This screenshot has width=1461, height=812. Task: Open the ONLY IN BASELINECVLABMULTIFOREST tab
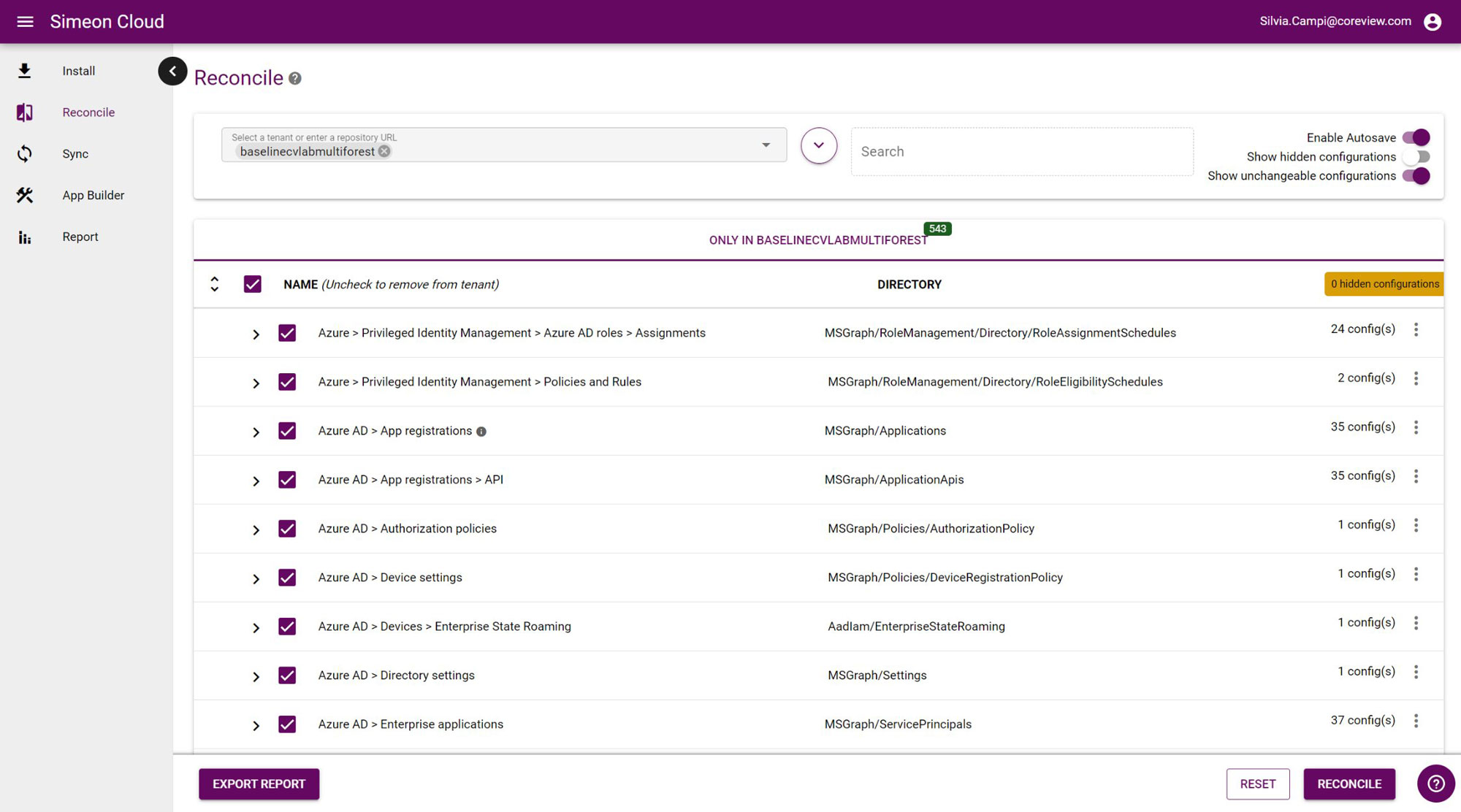(818, 240)
